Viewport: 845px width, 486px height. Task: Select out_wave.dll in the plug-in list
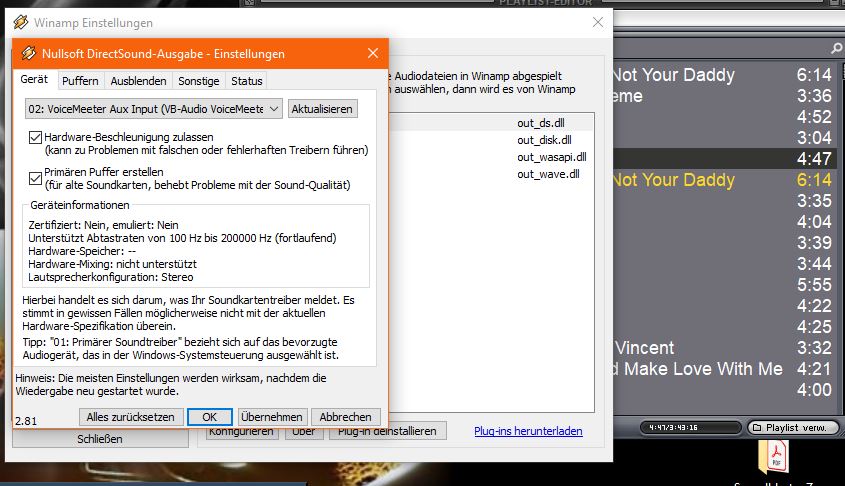coord(548,174)
